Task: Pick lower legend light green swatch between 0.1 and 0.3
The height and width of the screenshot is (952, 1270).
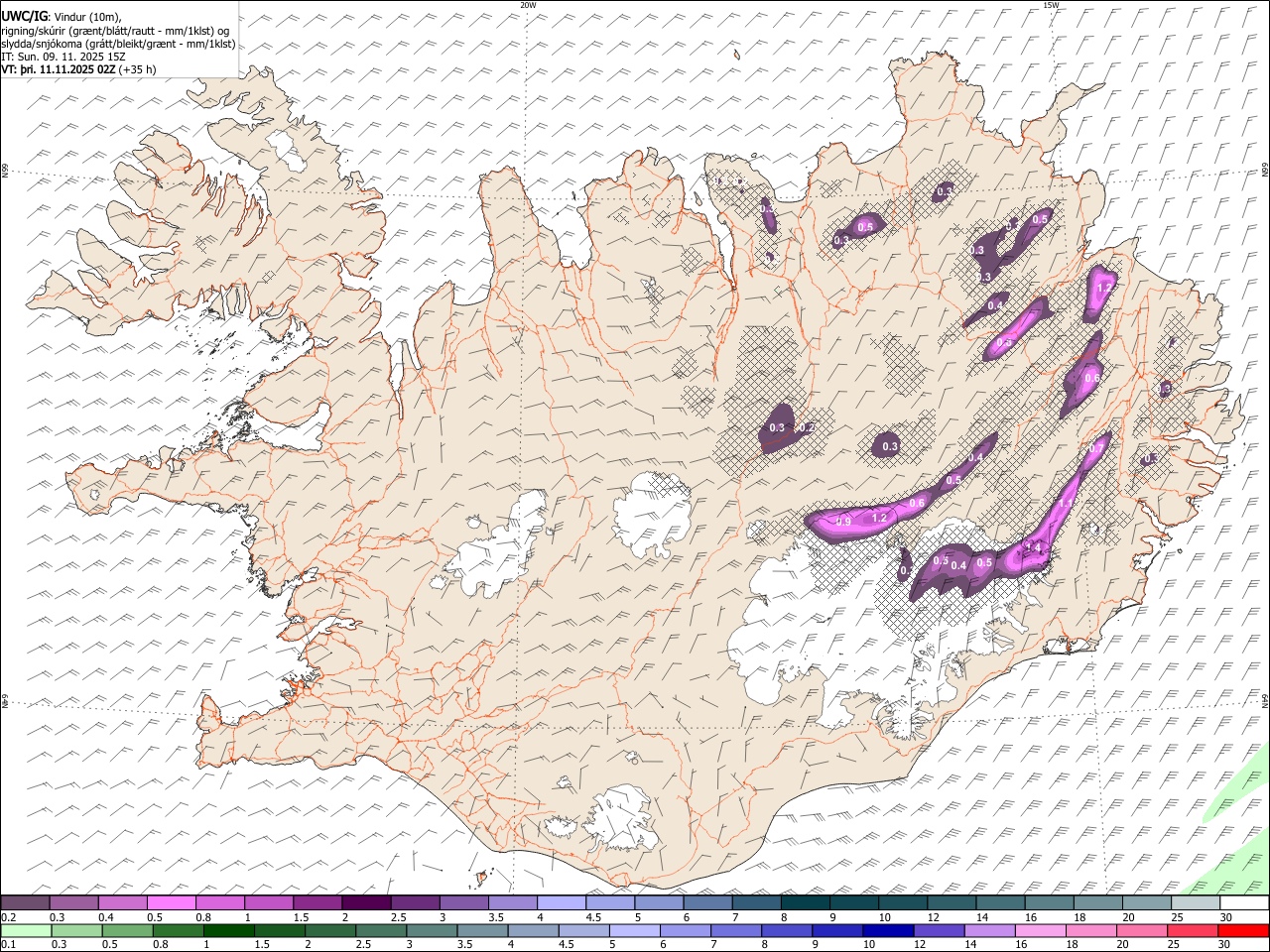Action: click(25, 930)
